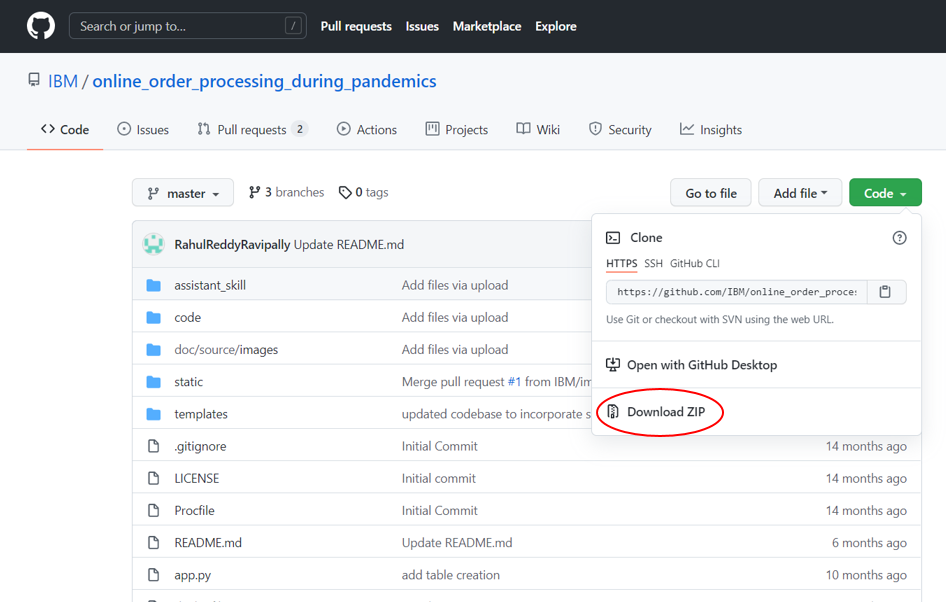Open Explore in the top navigation
946x602 pixels.
click(x=556, y=27)
